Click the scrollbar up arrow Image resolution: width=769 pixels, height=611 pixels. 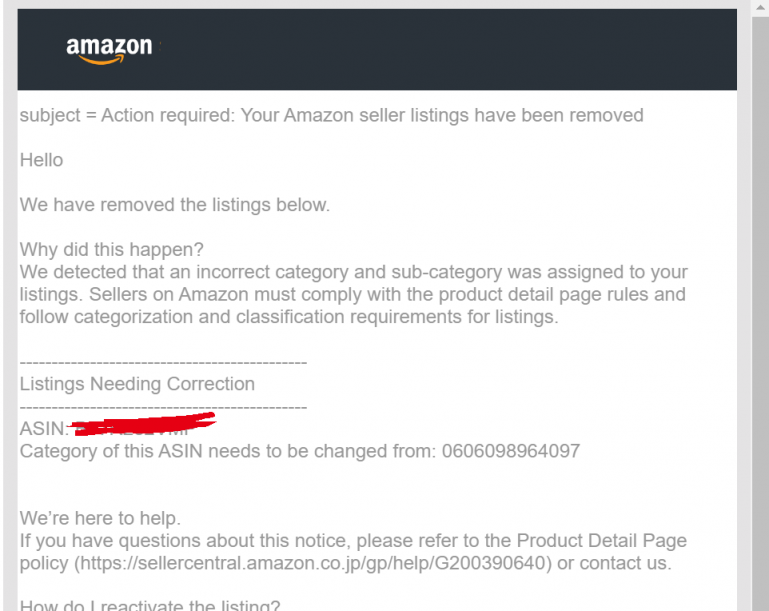[x=760, y=7]
